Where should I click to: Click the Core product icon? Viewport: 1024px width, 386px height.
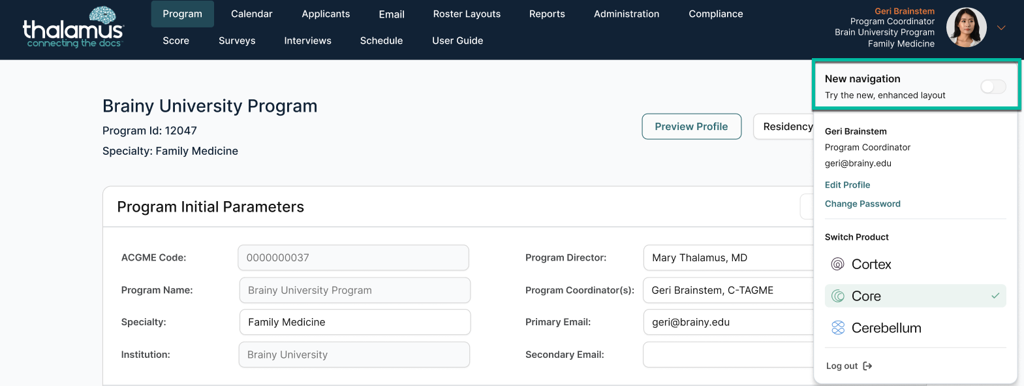click(837, 296)
